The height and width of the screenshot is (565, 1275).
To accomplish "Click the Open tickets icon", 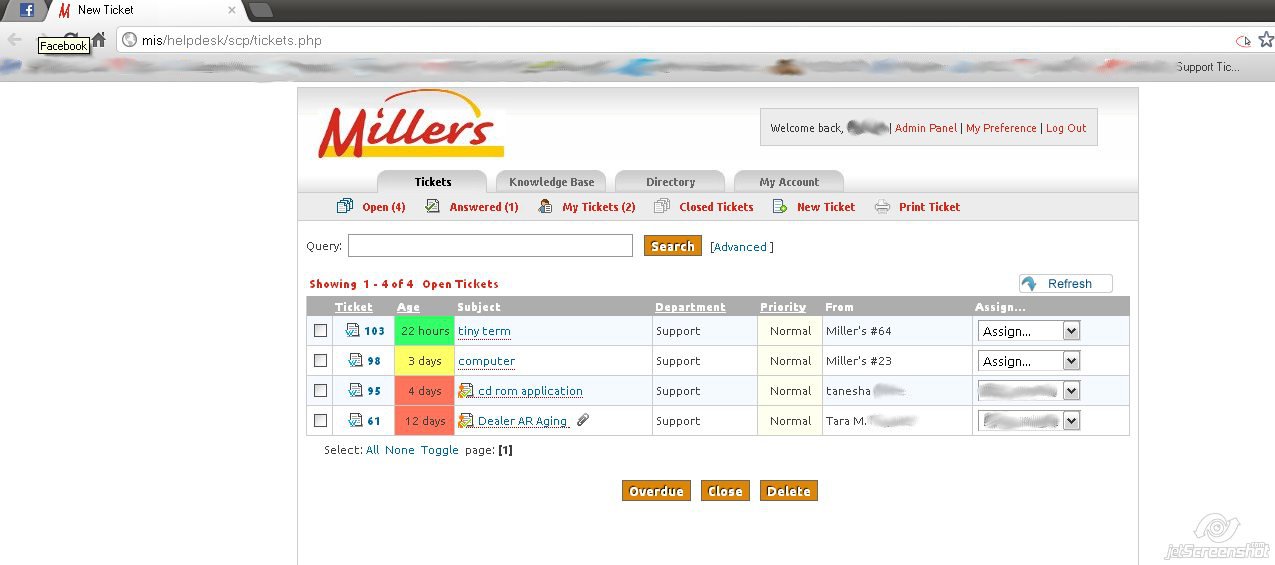I will (345, 206).
